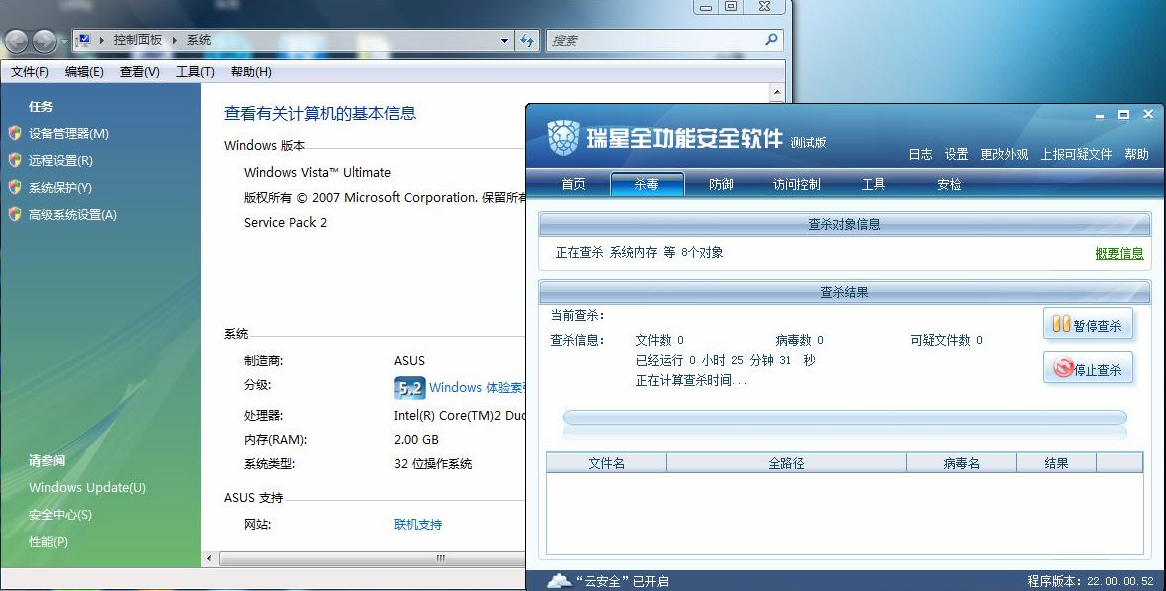Open the 工具 tab in Rising
Viewport: 1166px width, 591px height.
(874, 184)
